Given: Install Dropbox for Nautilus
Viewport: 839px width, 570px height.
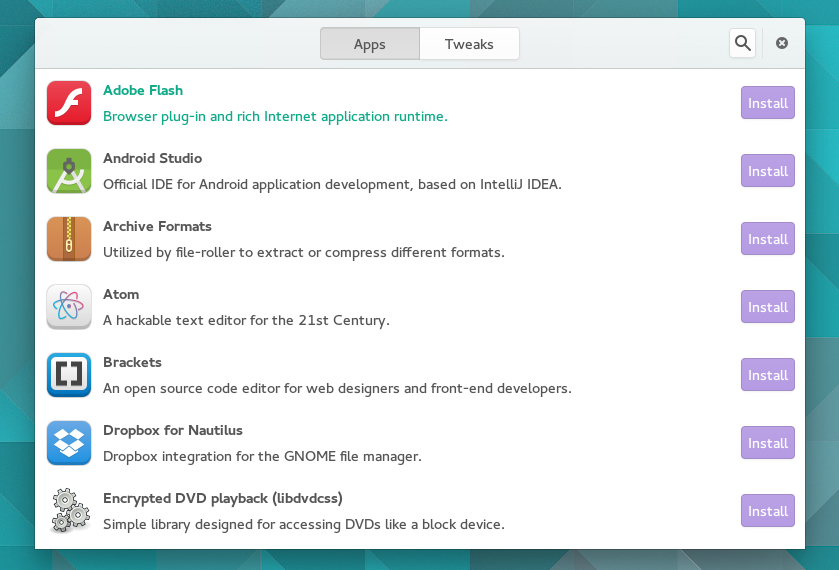Looking at the screenshot, I should [768, 443].
